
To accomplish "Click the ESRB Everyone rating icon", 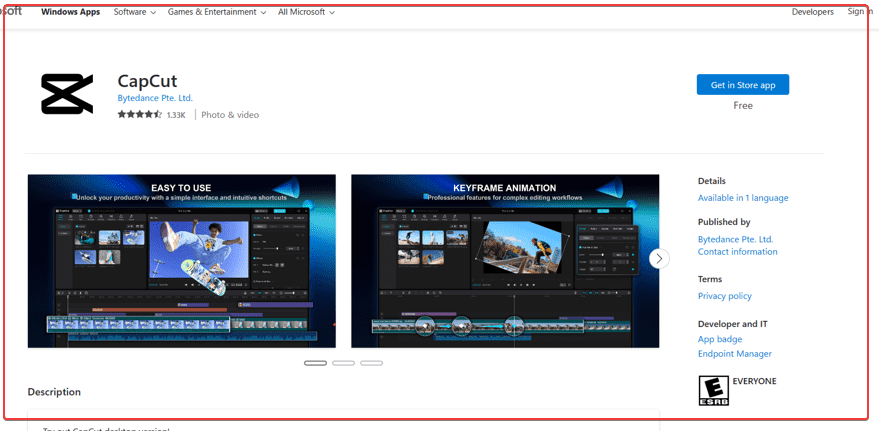I will click(713, 391).
